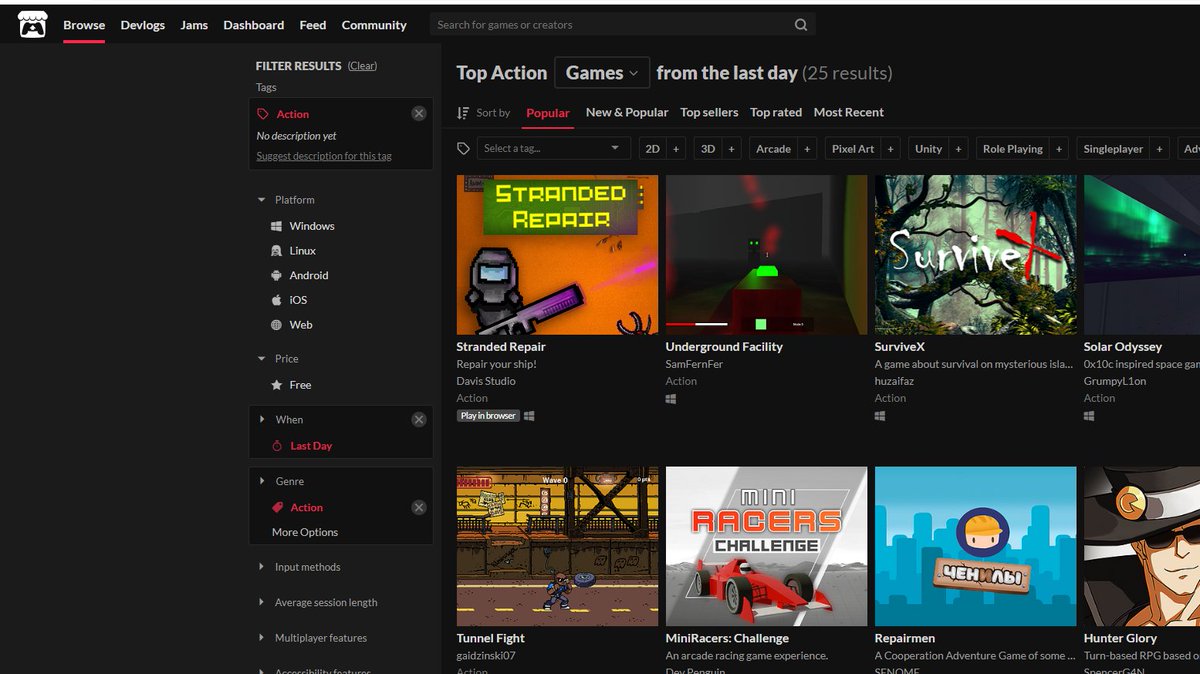Click the Action genre tag icon

[278, 508]
